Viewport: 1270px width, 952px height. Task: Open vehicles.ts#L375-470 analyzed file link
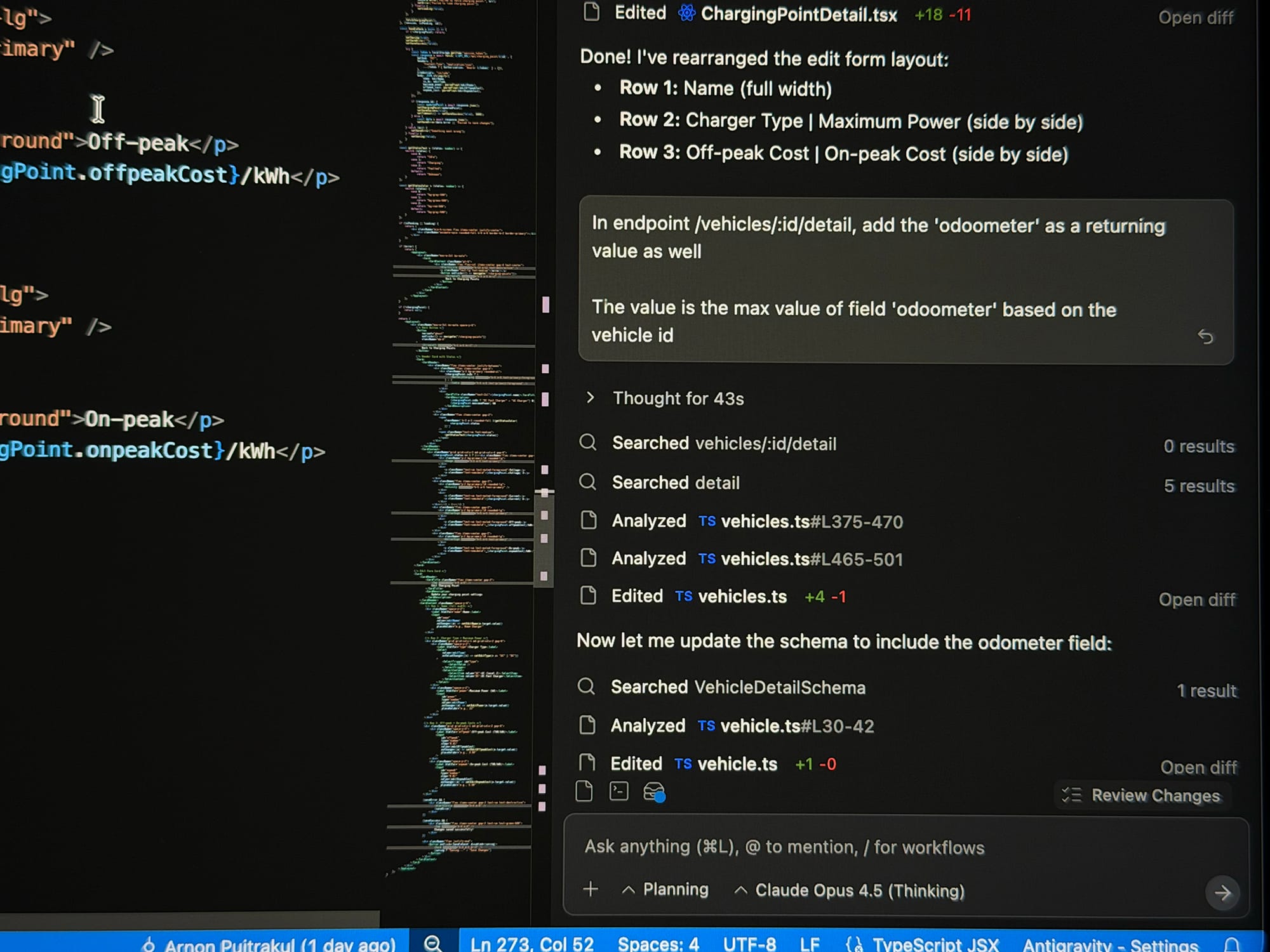812,522
